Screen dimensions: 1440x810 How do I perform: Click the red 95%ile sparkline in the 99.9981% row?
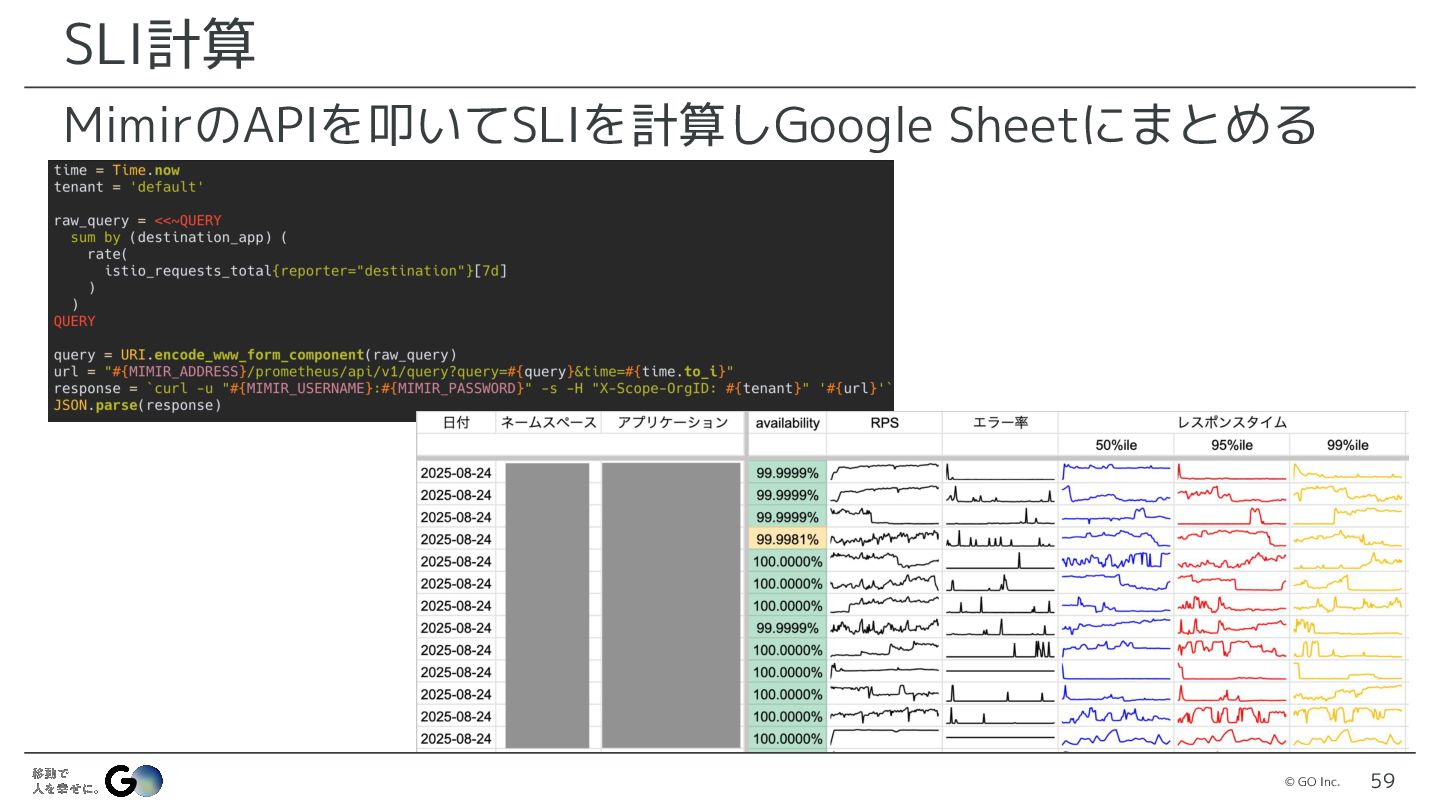tap(1232, 539)
